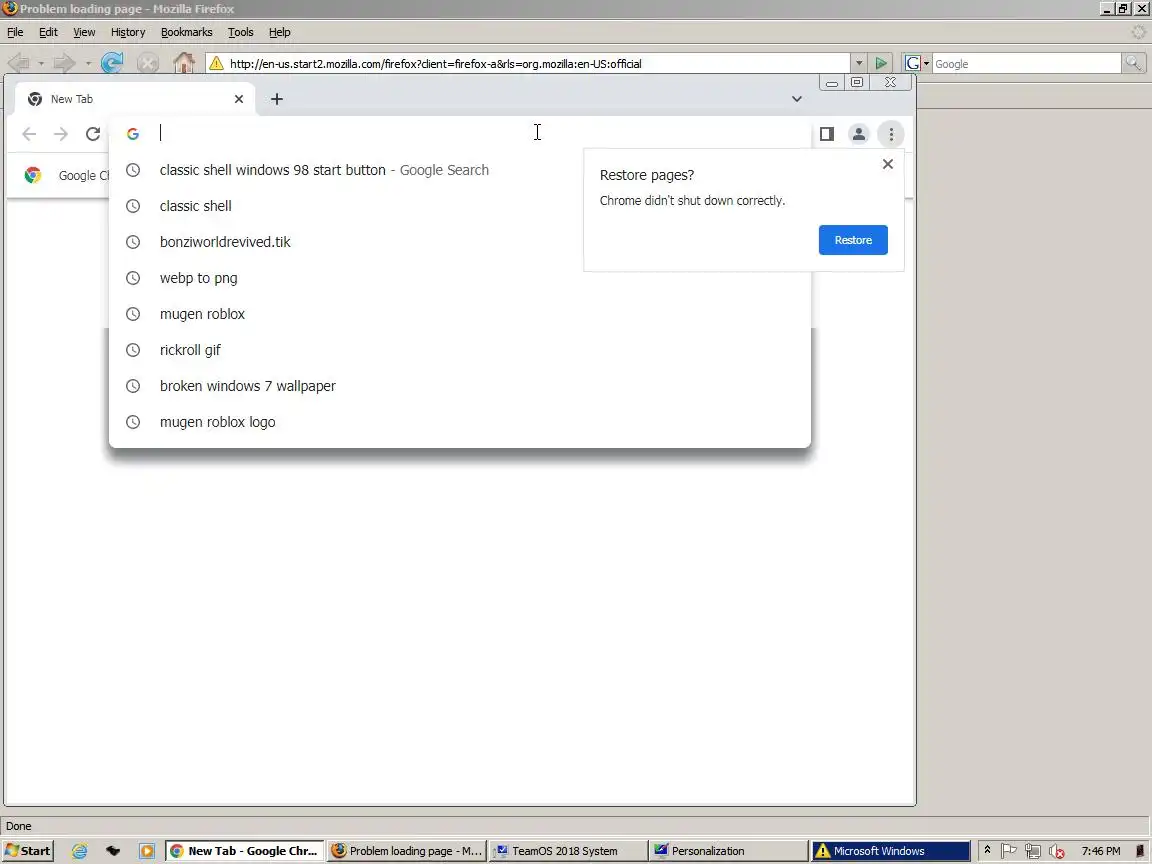1152x864 pixels.
Task: Close the New Tab tab in Chrome
Action: tap(239, 99)
